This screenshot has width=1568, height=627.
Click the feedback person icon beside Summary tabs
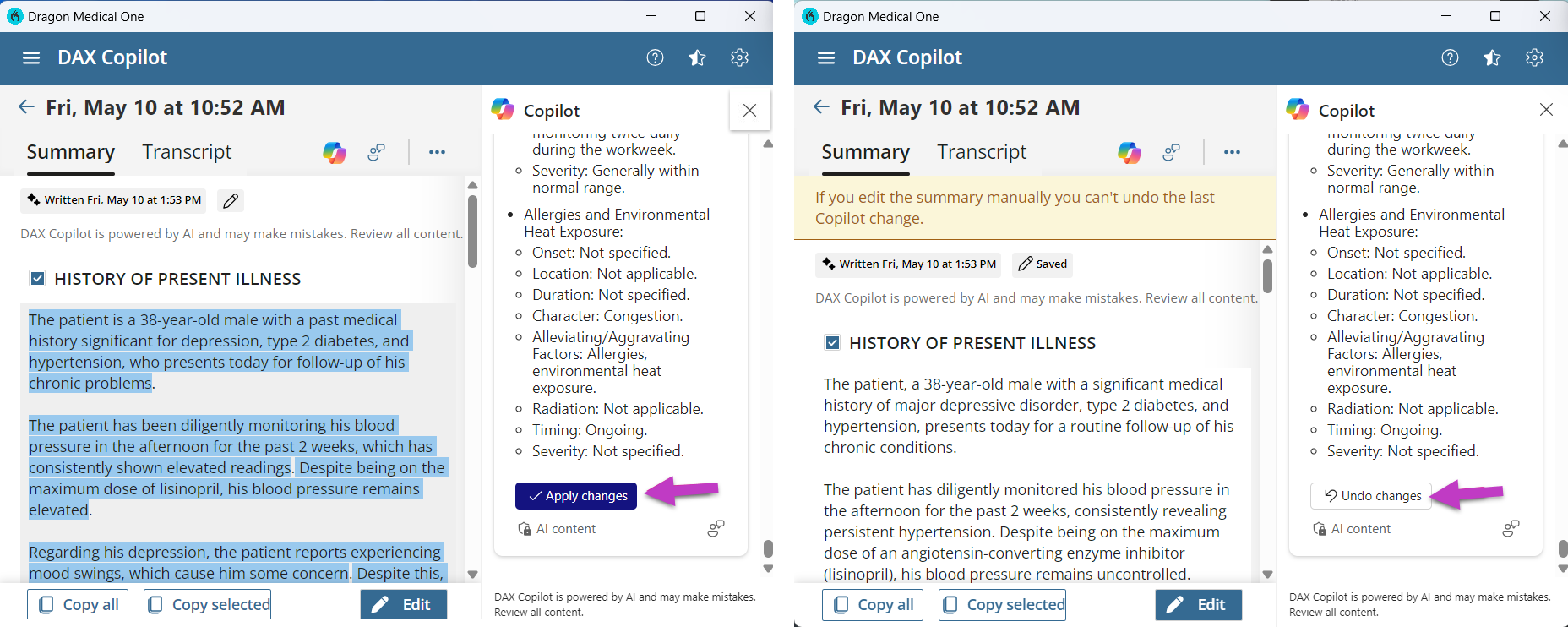tap(376, 152)
